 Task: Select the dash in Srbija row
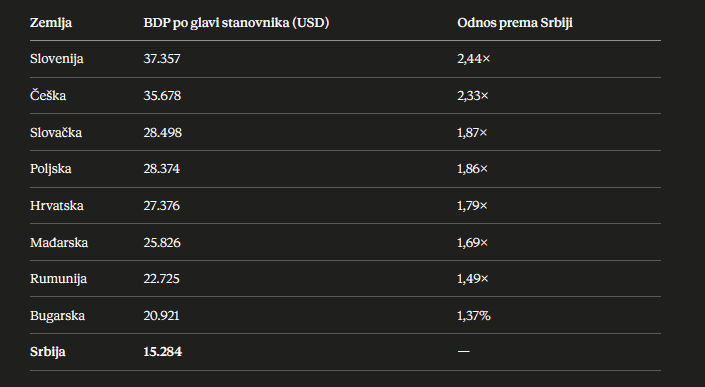click(x=464, y=351)
